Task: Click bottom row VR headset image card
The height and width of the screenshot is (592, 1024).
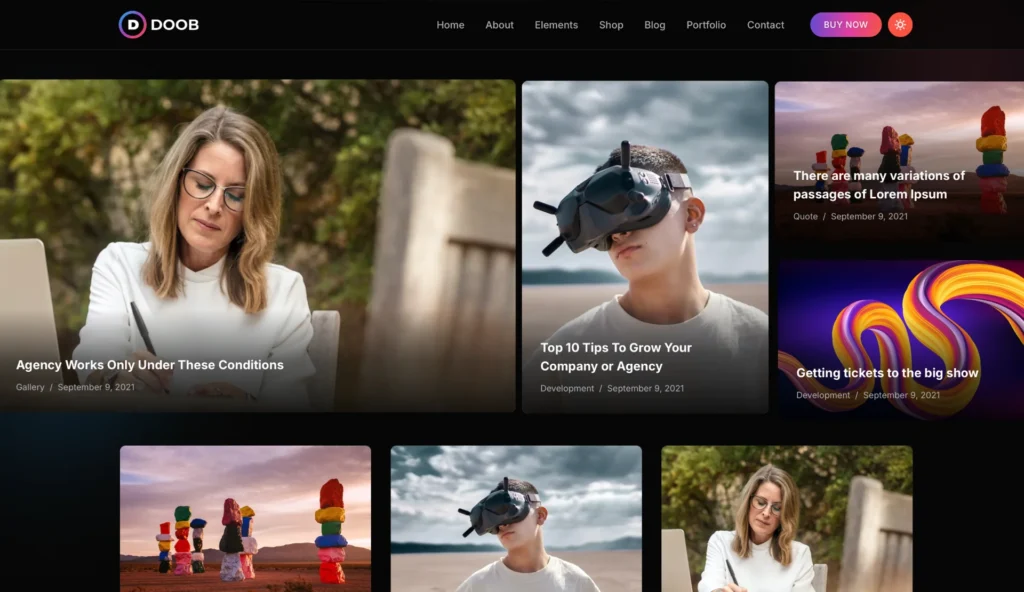Action: tap(516, 518)
